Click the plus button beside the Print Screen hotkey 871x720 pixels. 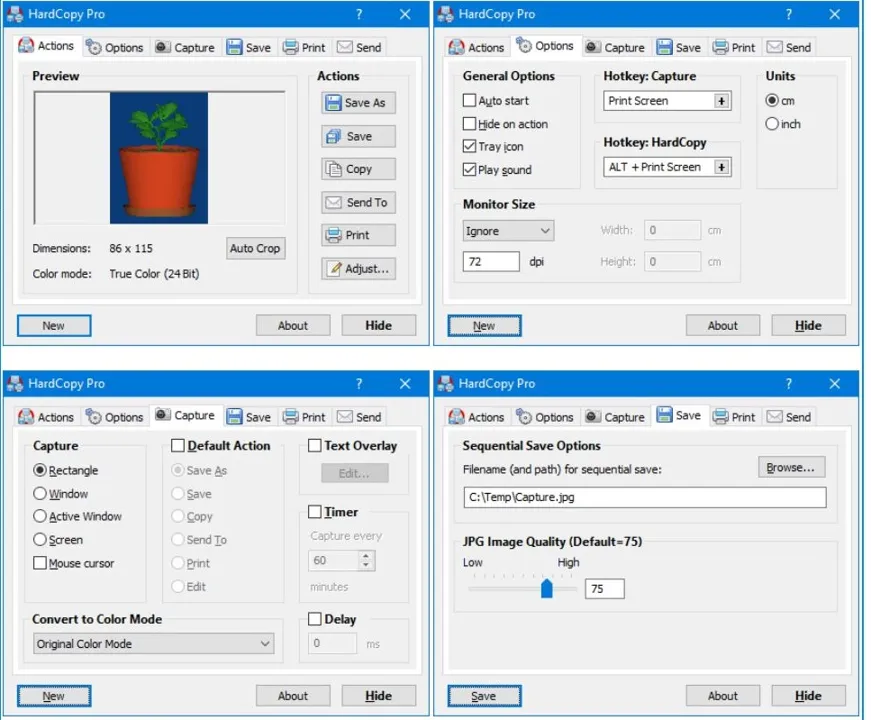(x=722, y=101)
